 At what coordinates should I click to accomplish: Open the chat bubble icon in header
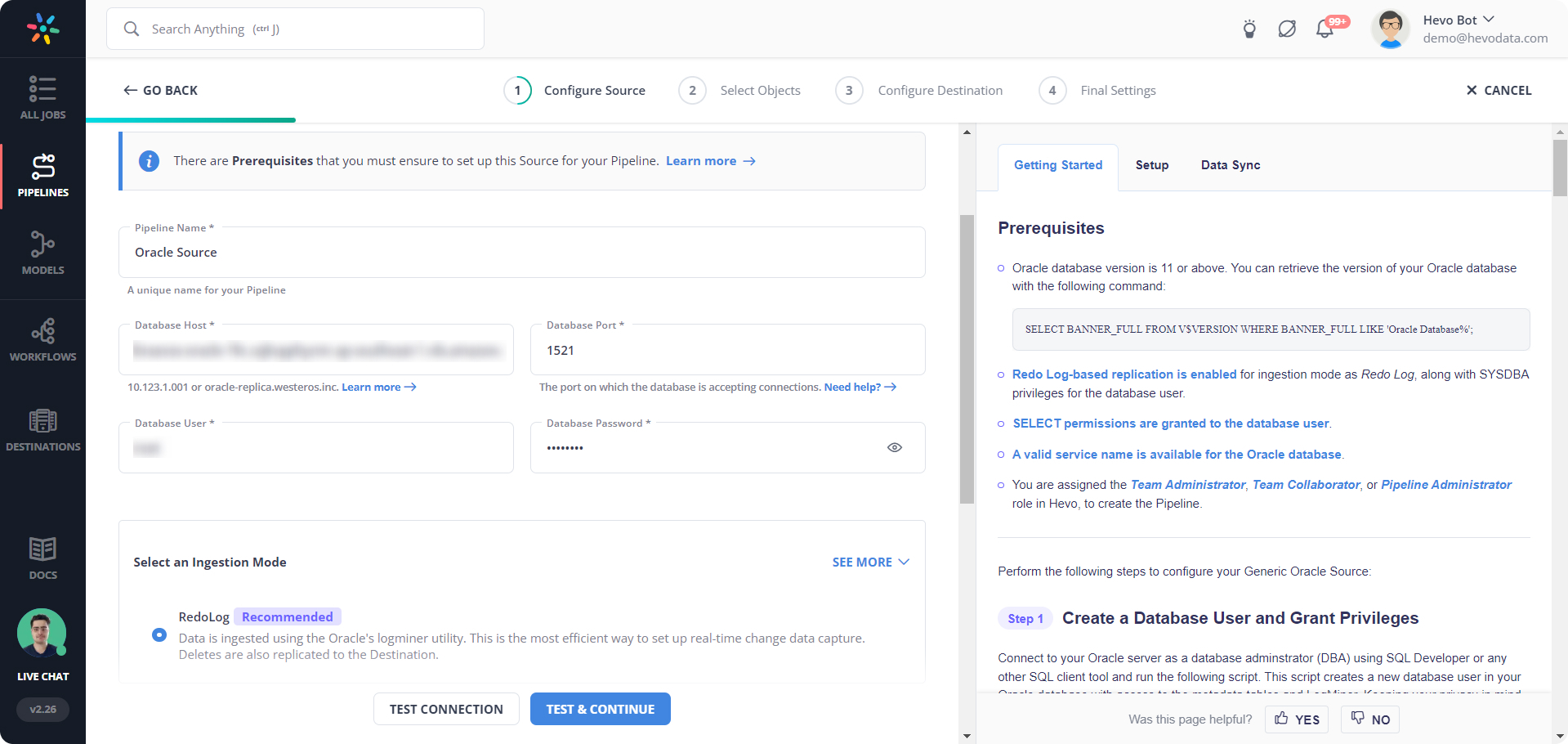[1287, 29]
